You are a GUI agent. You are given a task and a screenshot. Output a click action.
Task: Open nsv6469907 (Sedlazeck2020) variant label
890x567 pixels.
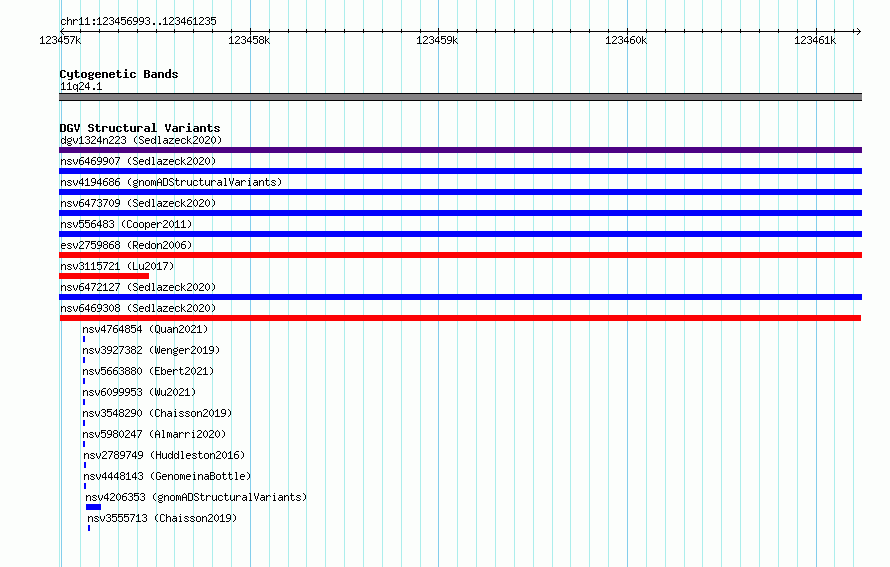point(138,161)
